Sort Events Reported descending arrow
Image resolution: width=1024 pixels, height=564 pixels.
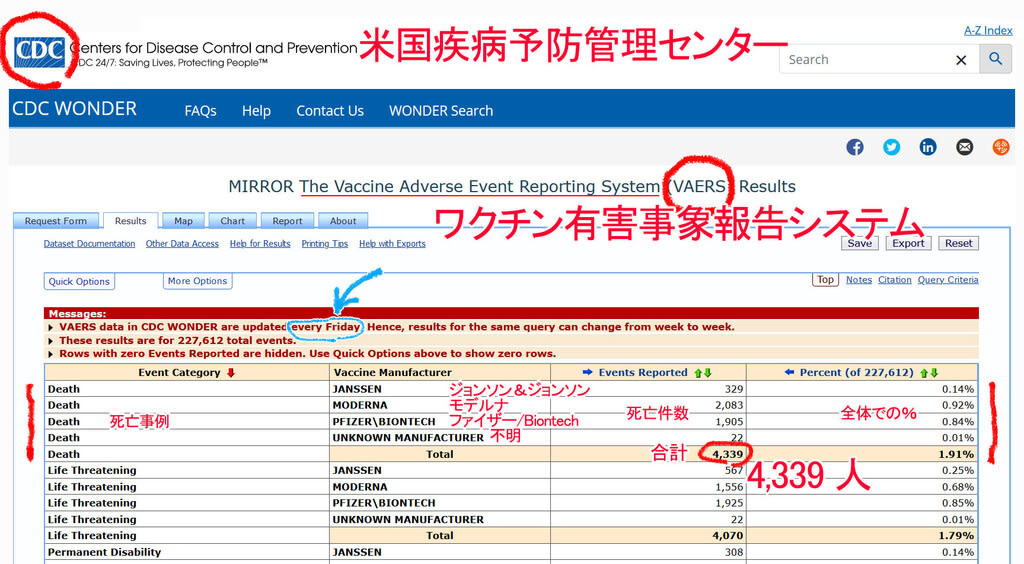[708, 373]
